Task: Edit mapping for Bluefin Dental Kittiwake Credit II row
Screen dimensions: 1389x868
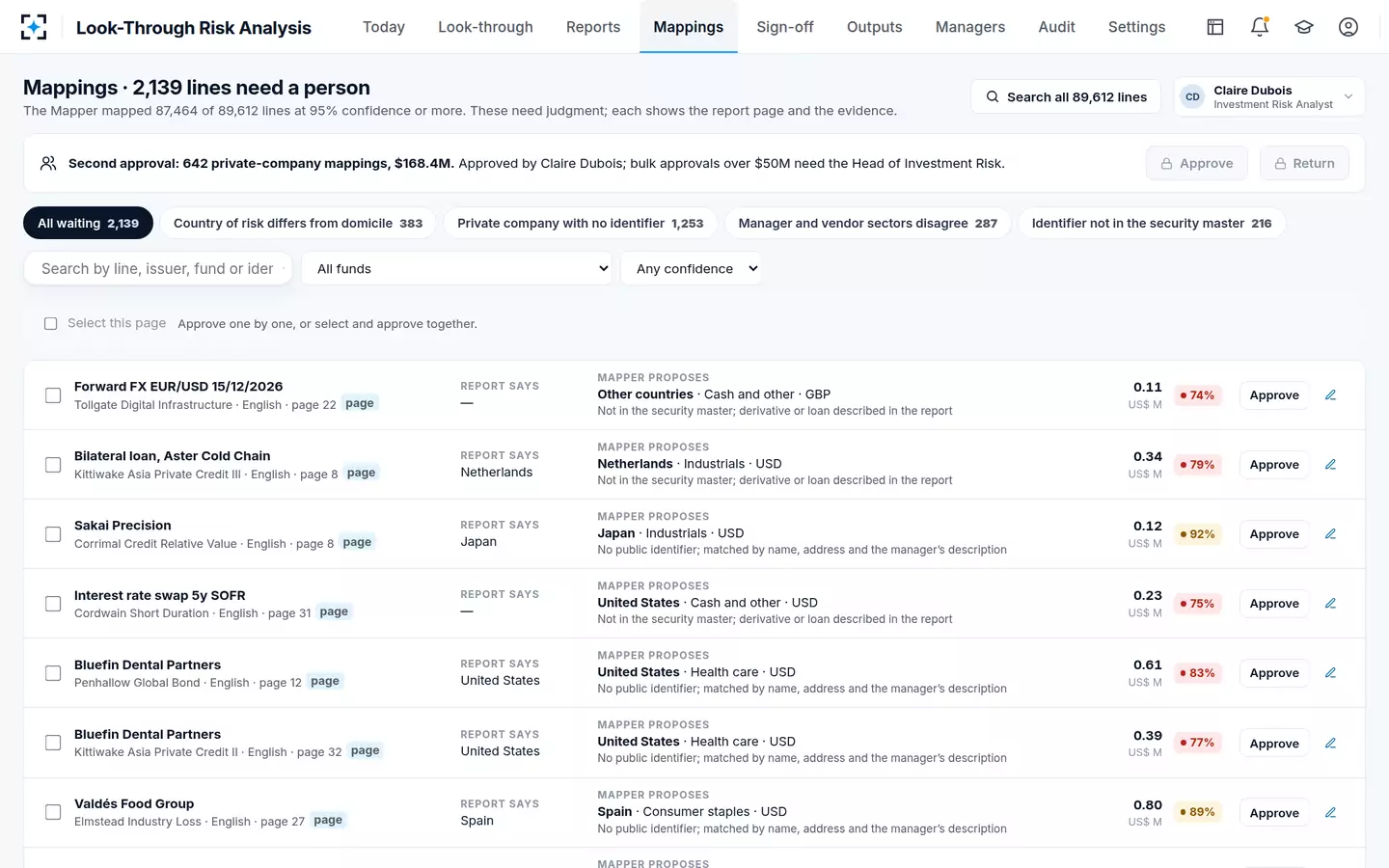Action: point(1330,744)
